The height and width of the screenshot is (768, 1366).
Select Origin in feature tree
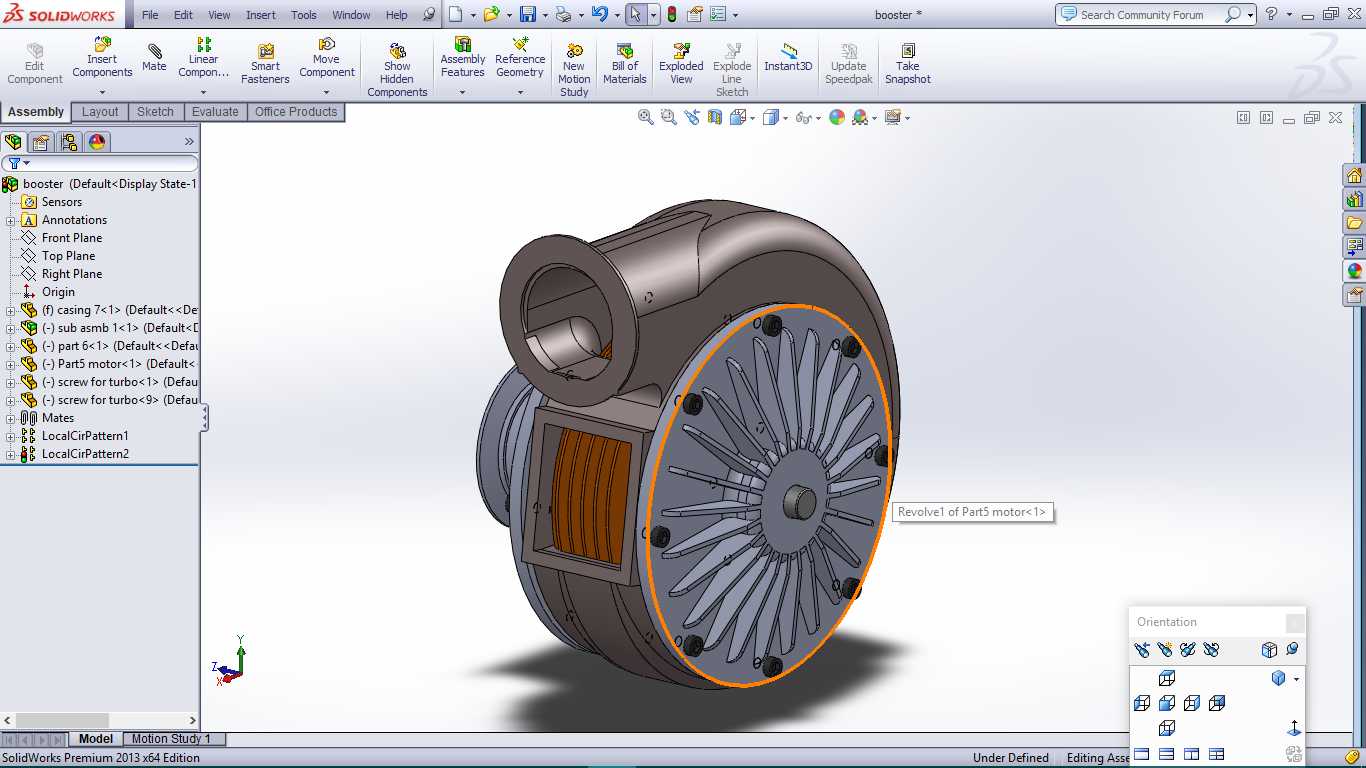58,292
